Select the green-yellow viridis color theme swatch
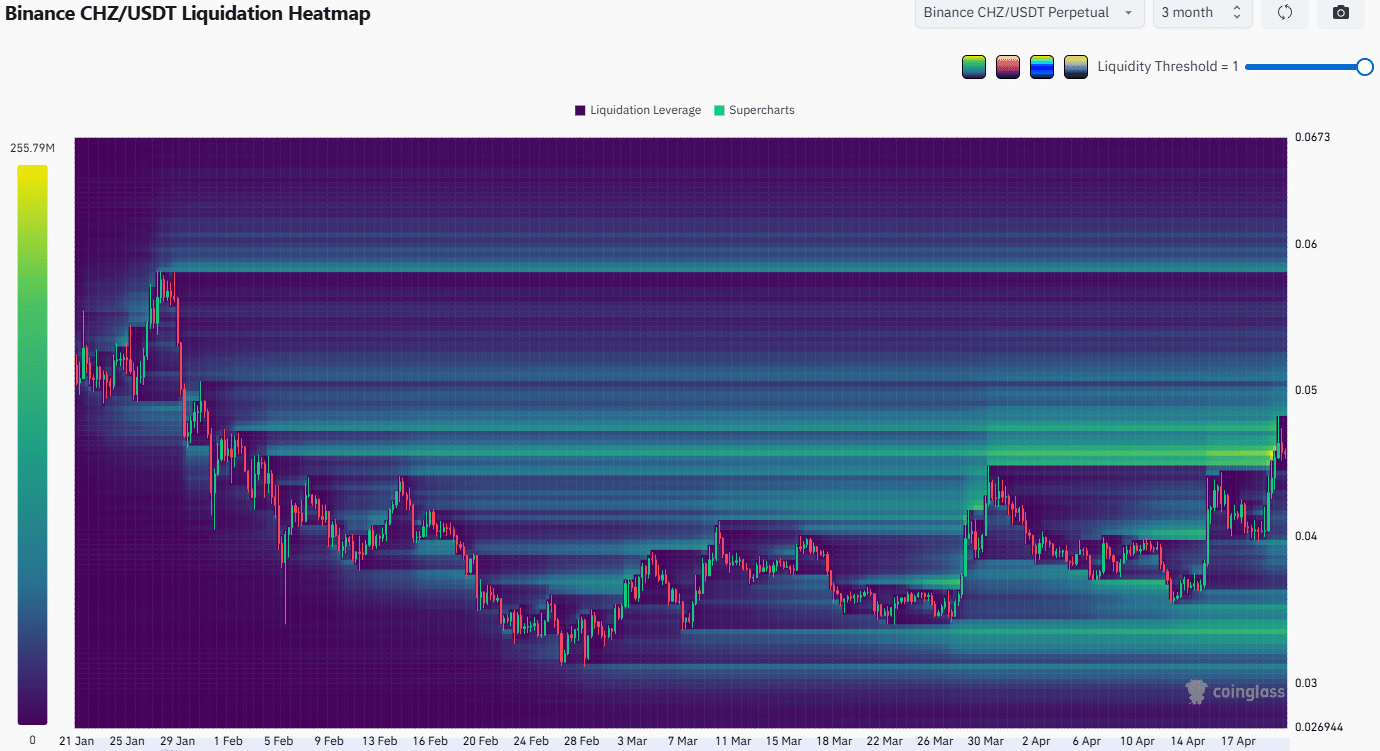This screenshot has height=751, width=1380. pos(974,67)
